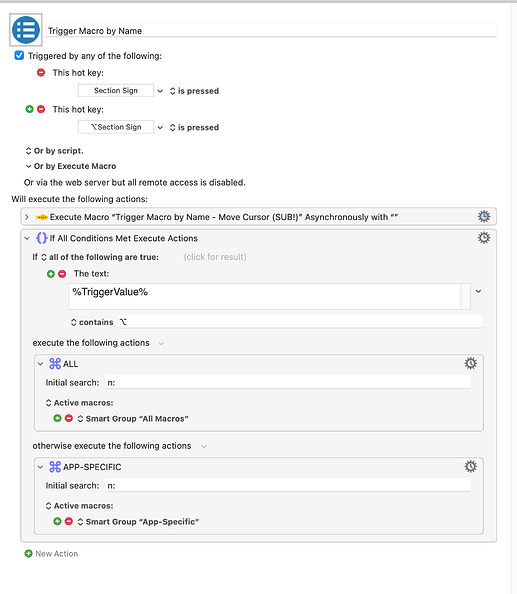Expand the Execute Macro action row
Screen dimensions: 517x594
tap(27, 217)
